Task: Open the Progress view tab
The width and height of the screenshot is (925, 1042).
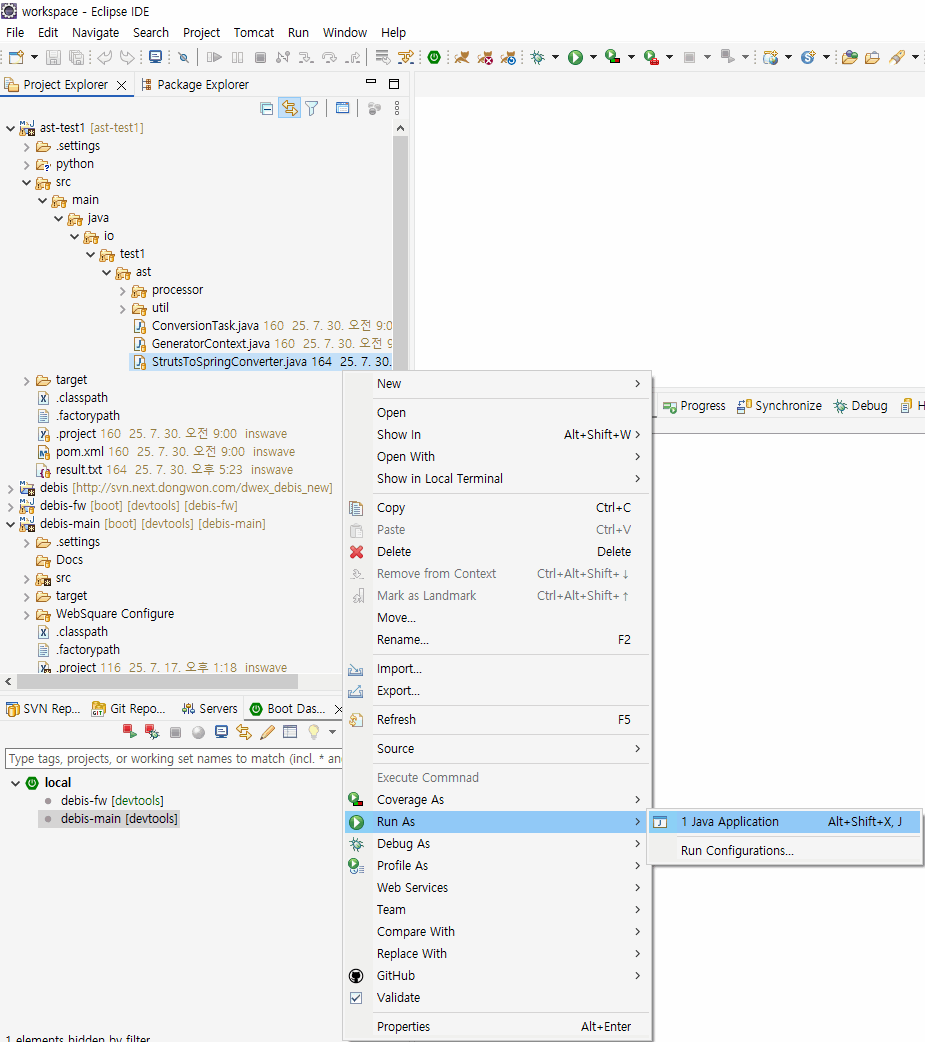Action: (694, 405)
